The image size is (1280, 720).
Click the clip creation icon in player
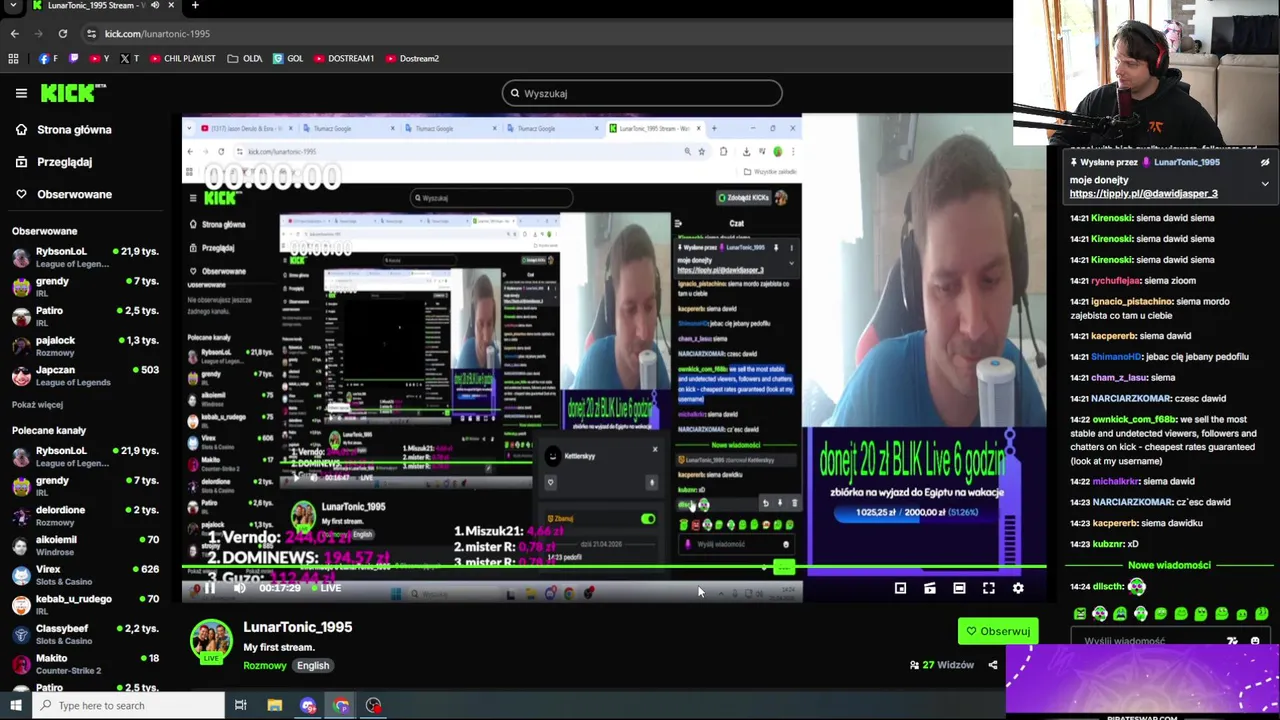[x=930, y=588]
